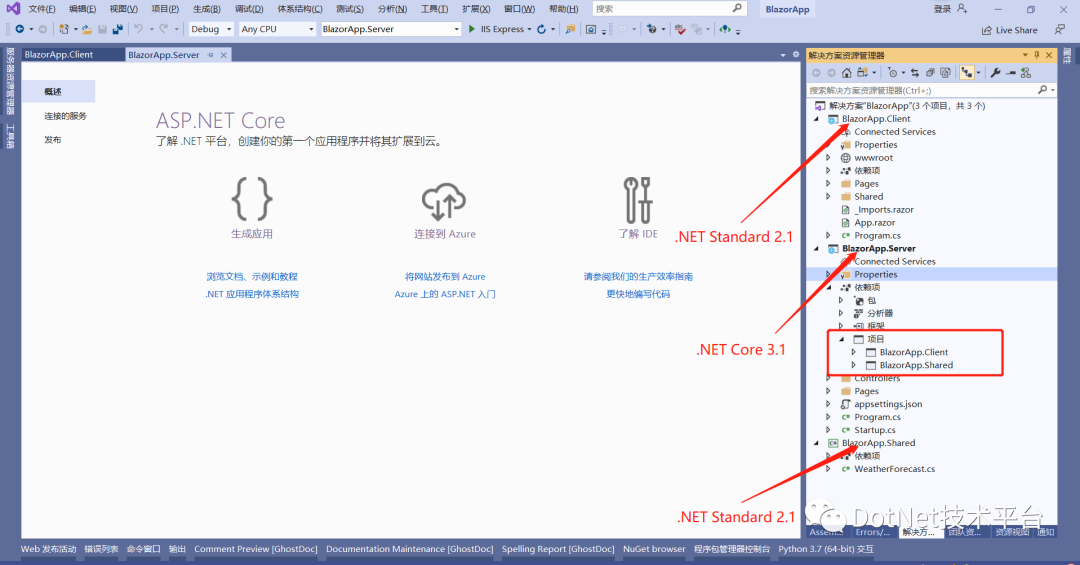The height and width of the screenshot is (565, 1080).
Task: Click the View Class Diagram icon
Action: [x=1026, y=72]
